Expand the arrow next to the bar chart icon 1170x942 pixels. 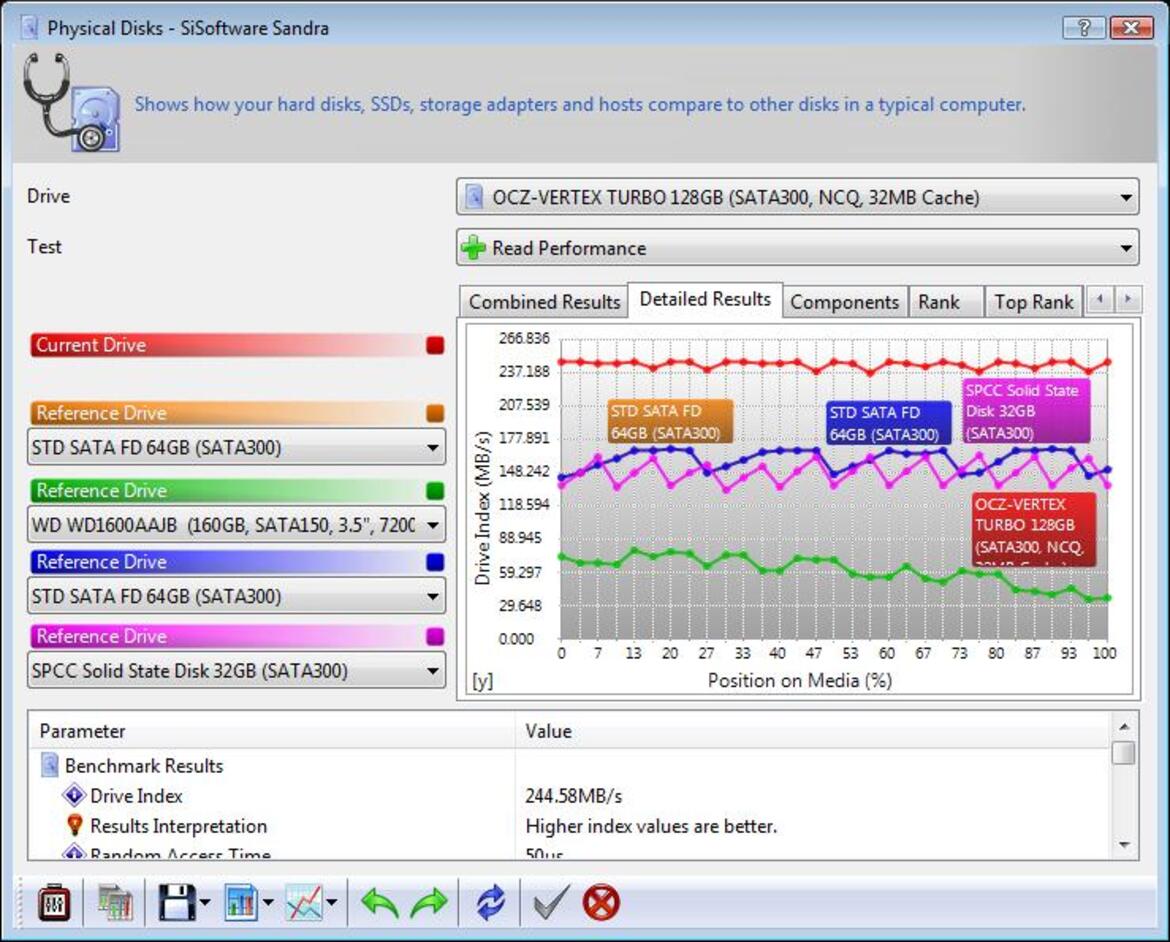click(268, 903)
